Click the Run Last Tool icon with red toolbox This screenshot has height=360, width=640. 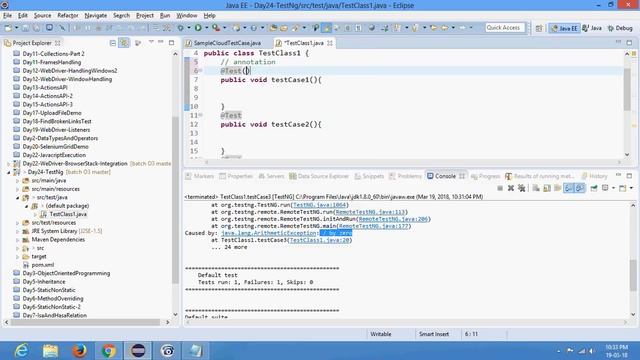pyautogui.click(x=216, y=28)
